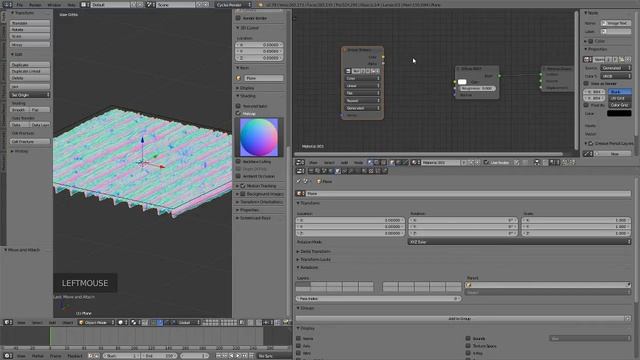
Task: Toggle the View as Render checkbox
Action: 587,83
